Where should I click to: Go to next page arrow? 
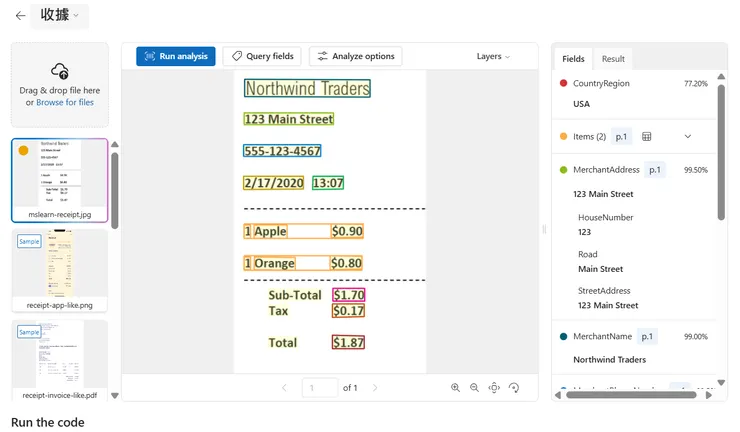(x=375, y=388)
